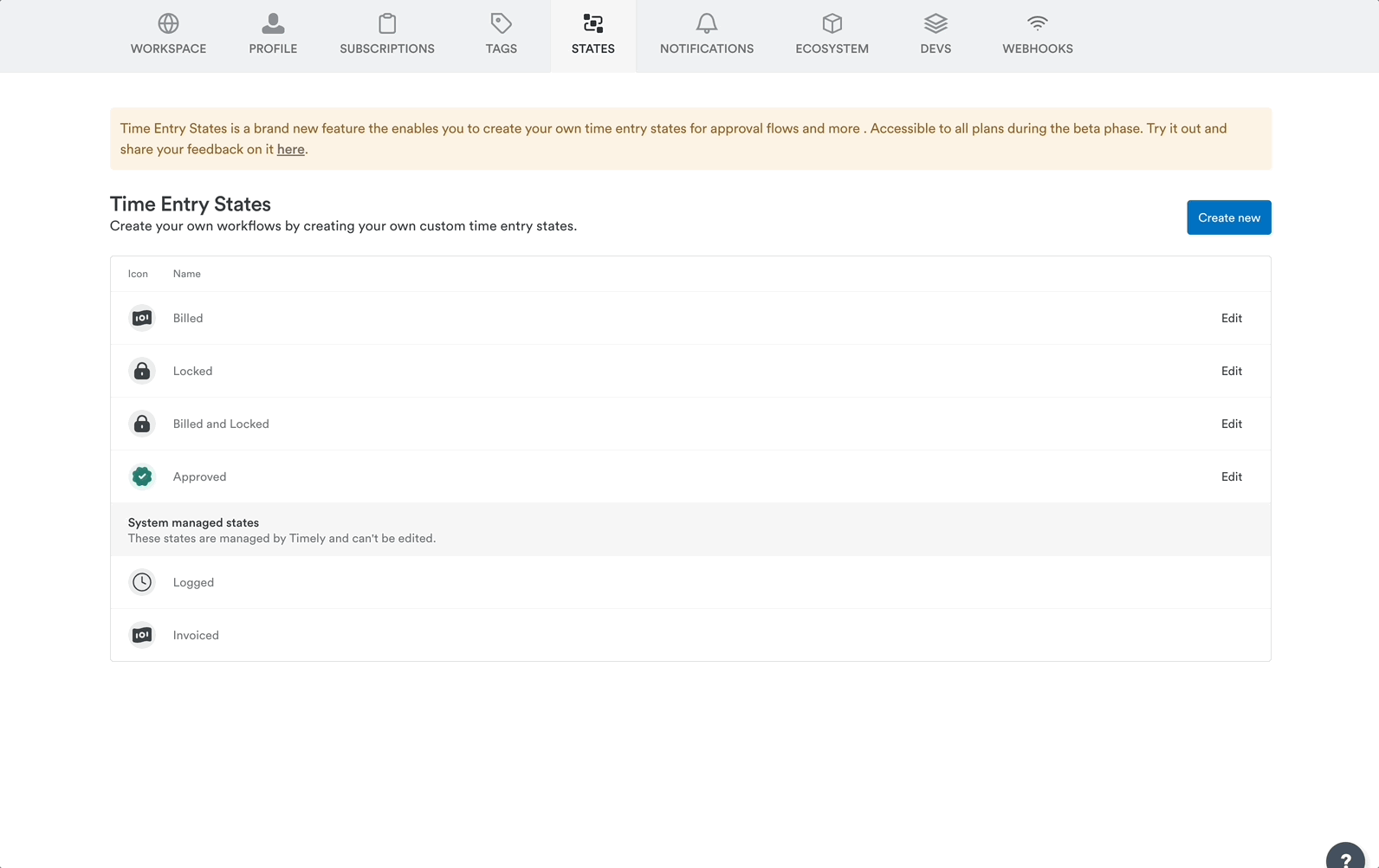The width and height of the screenshot is (1379, 868).
Task: Edit the Locked state
Action: click(1231, 371)
